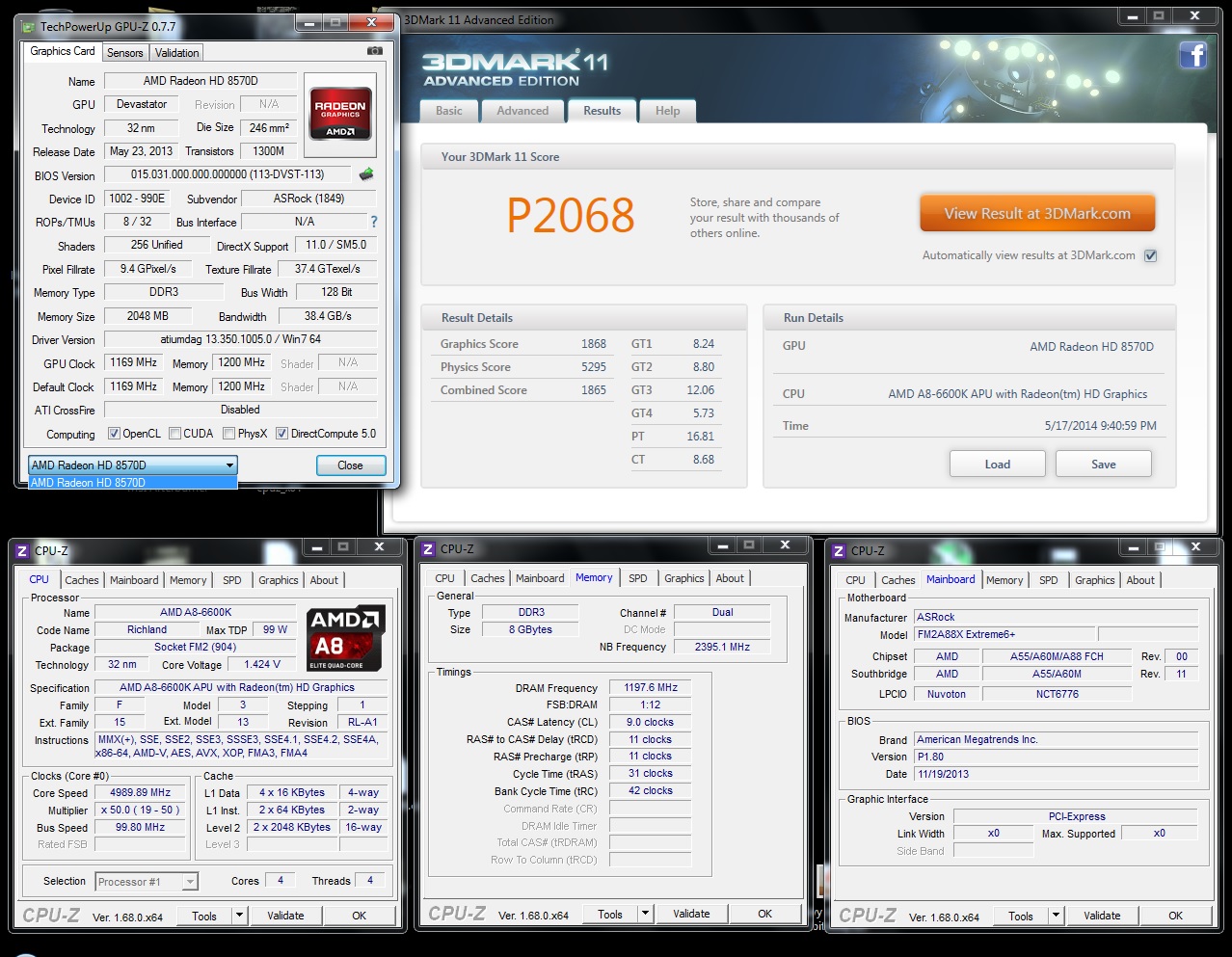Click the GPU Clock 1169 MHz field
This screenshot has height=957, width=1232.
click(133, 363)
